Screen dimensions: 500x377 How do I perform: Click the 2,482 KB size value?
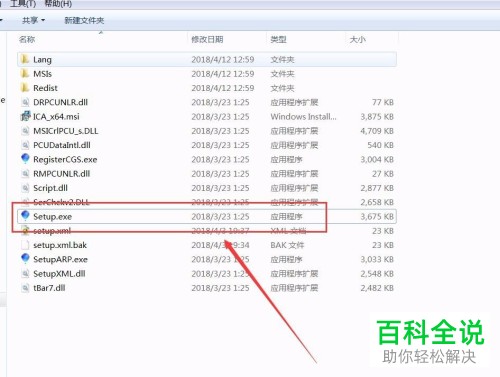tap(377, 288)
